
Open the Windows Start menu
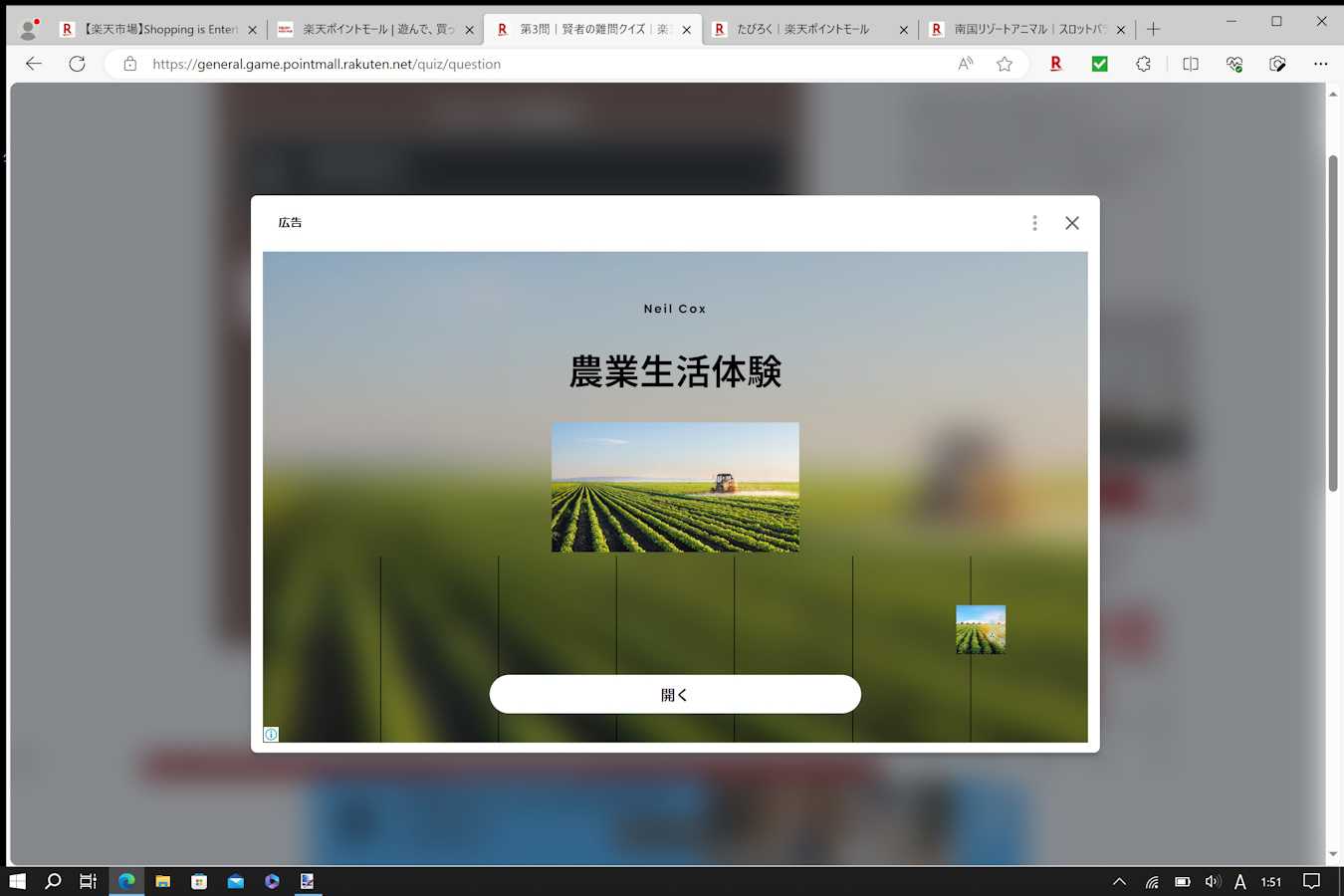(x=17, y=881)
